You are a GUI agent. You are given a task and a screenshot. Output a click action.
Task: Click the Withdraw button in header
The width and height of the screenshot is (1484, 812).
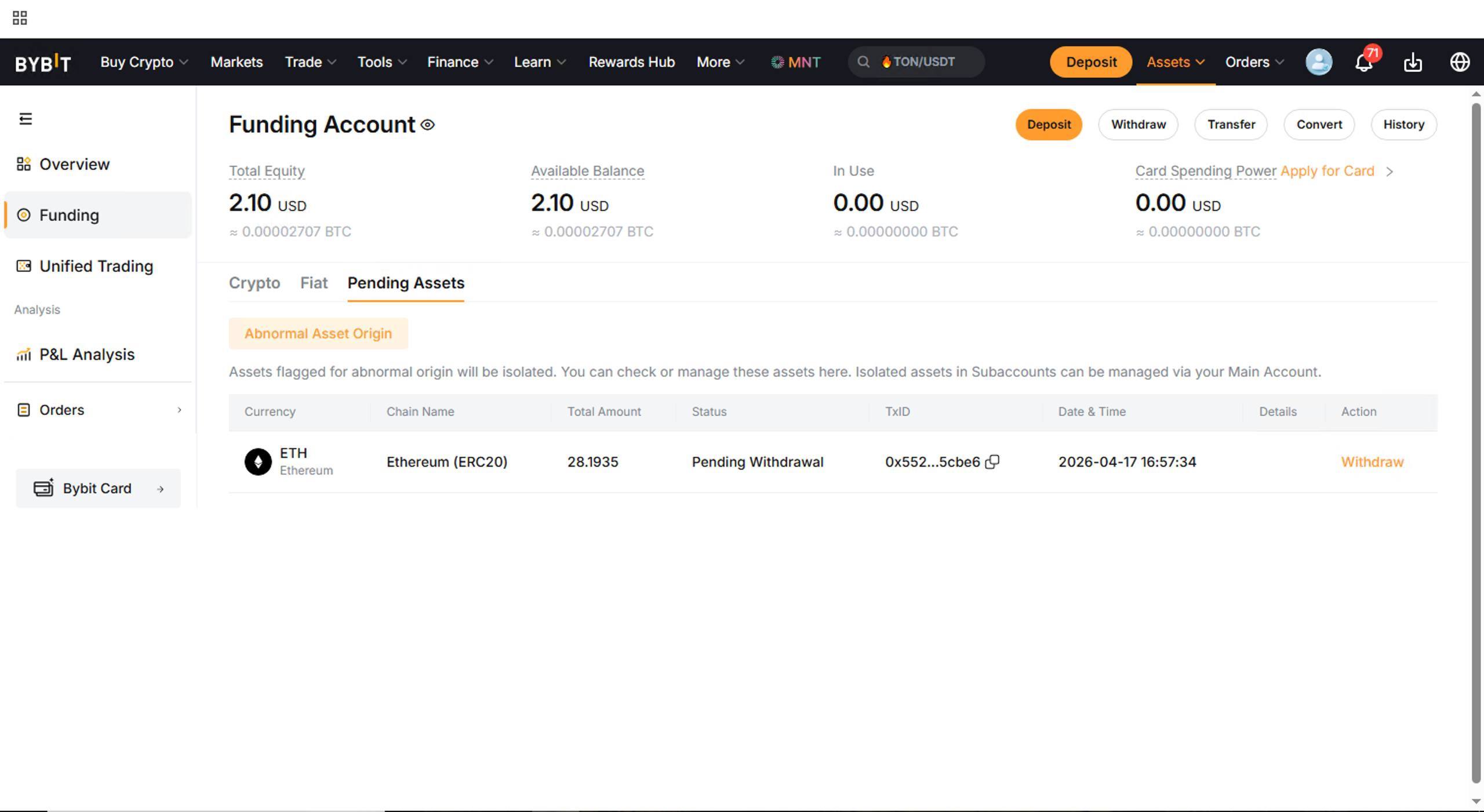pyautogui.click(x=1138, y=125)
